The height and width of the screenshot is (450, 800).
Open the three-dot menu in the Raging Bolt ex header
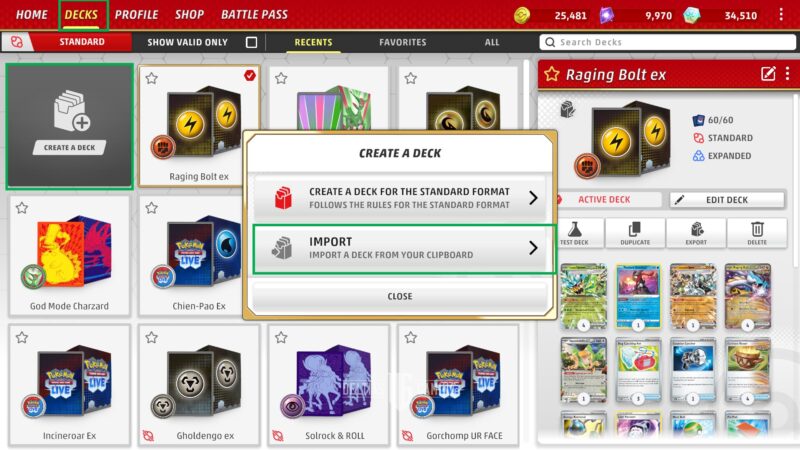(787, 74)
